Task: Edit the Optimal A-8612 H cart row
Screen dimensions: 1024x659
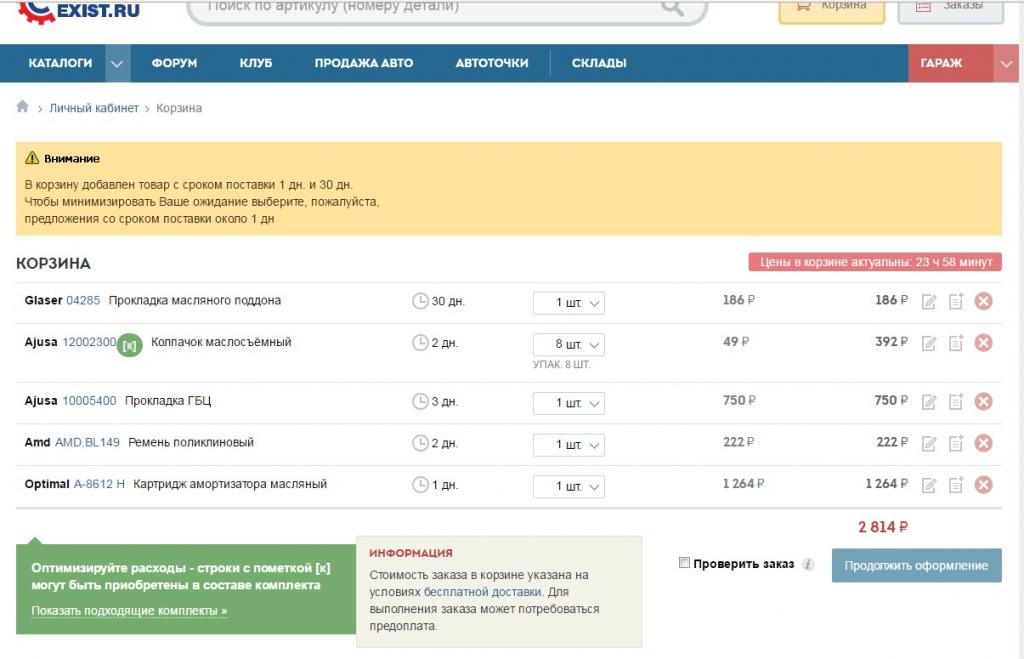Action: coord(929,485)
